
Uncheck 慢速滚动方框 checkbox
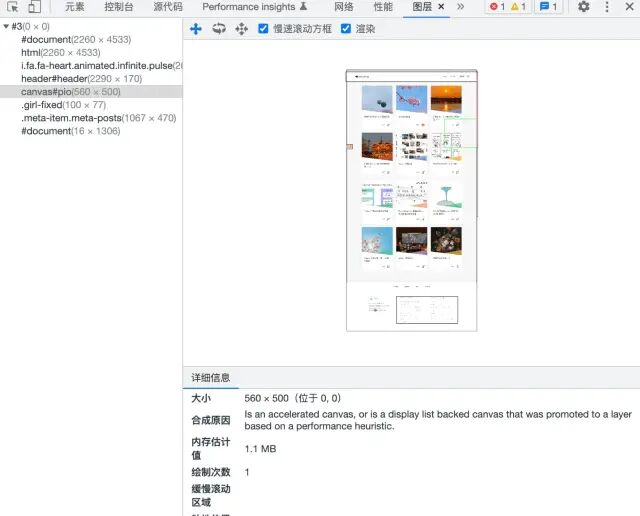click(x=263, y=29)
